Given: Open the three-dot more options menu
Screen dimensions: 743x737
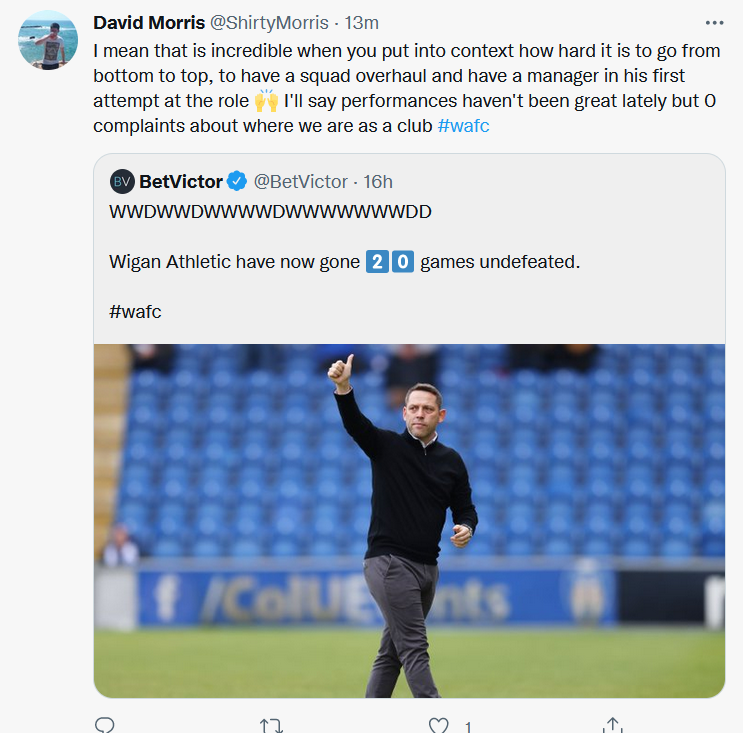Looking at the screenshot, I should (713, 22).
